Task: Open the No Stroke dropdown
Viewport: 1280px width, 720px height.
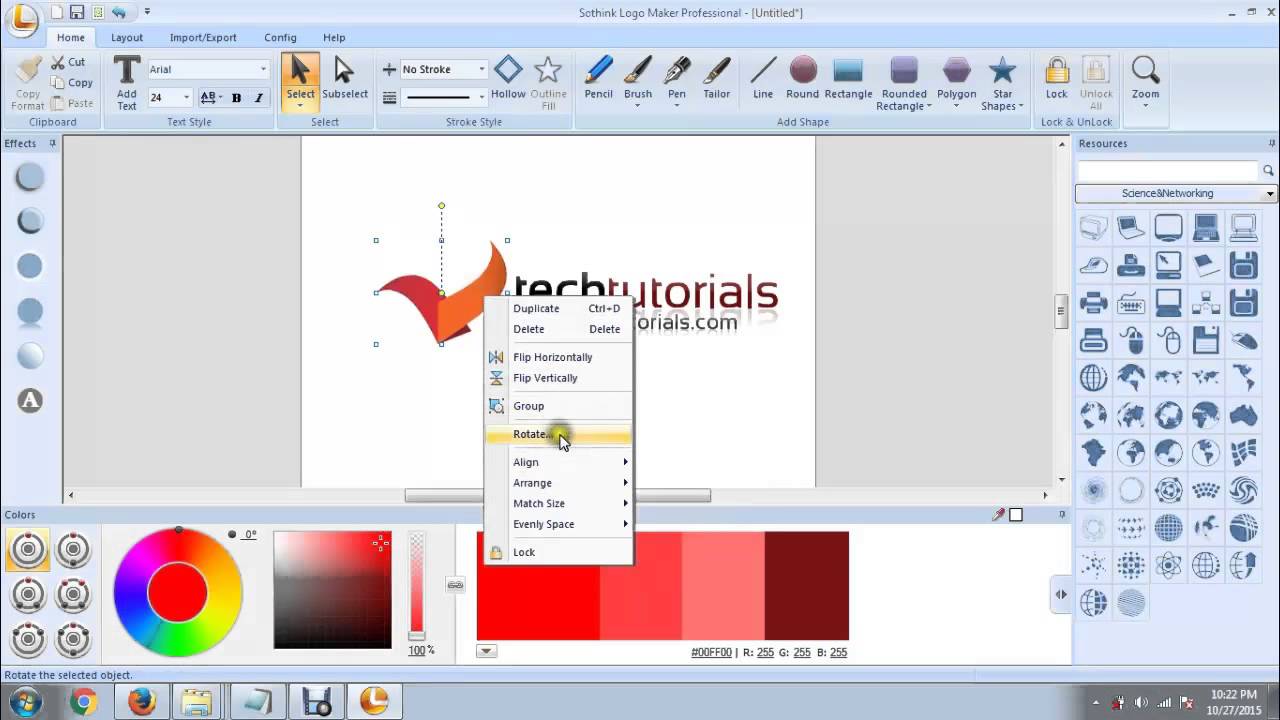Action: (481, 69)
